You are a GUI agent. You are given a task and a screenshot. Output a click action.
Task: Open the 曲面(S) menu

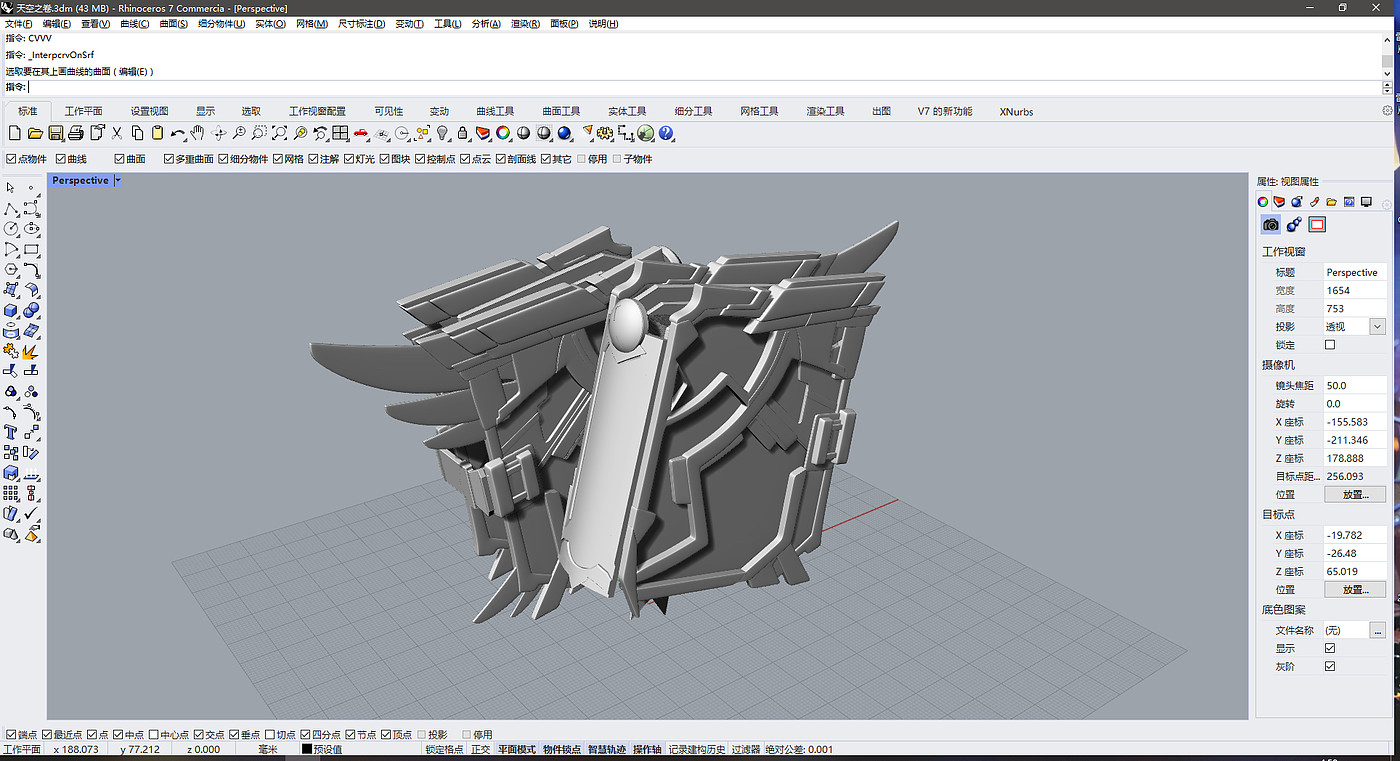pos(173,24)
